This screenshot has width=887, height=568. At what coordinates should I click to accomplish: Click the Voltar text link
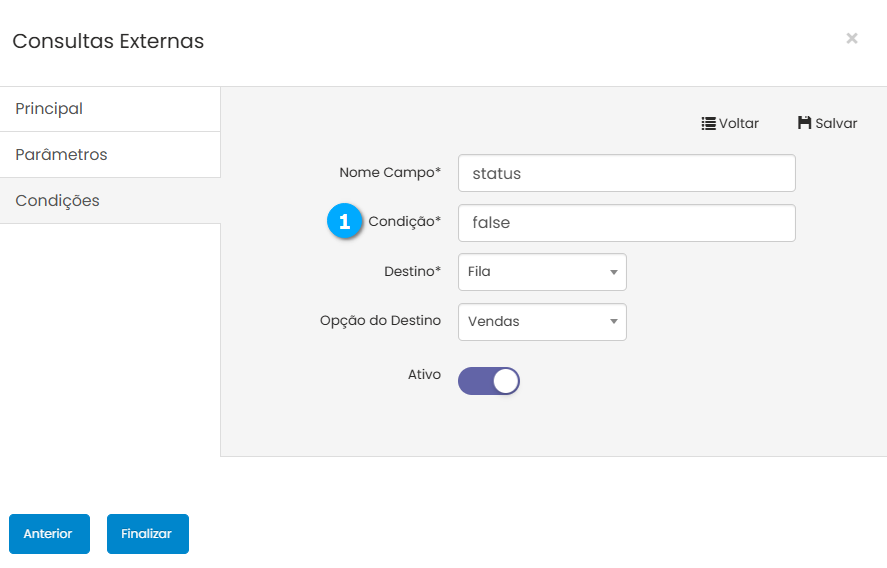click(739, 123)
